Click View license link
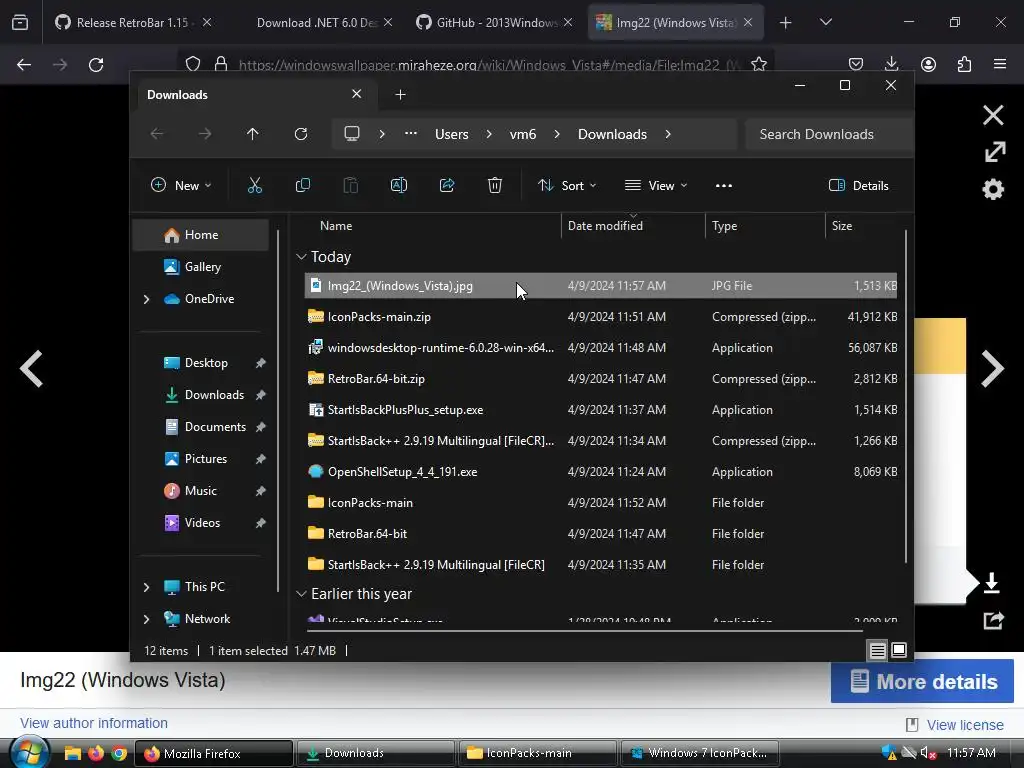Viewport: 1024px width, 768px height. 965,725
